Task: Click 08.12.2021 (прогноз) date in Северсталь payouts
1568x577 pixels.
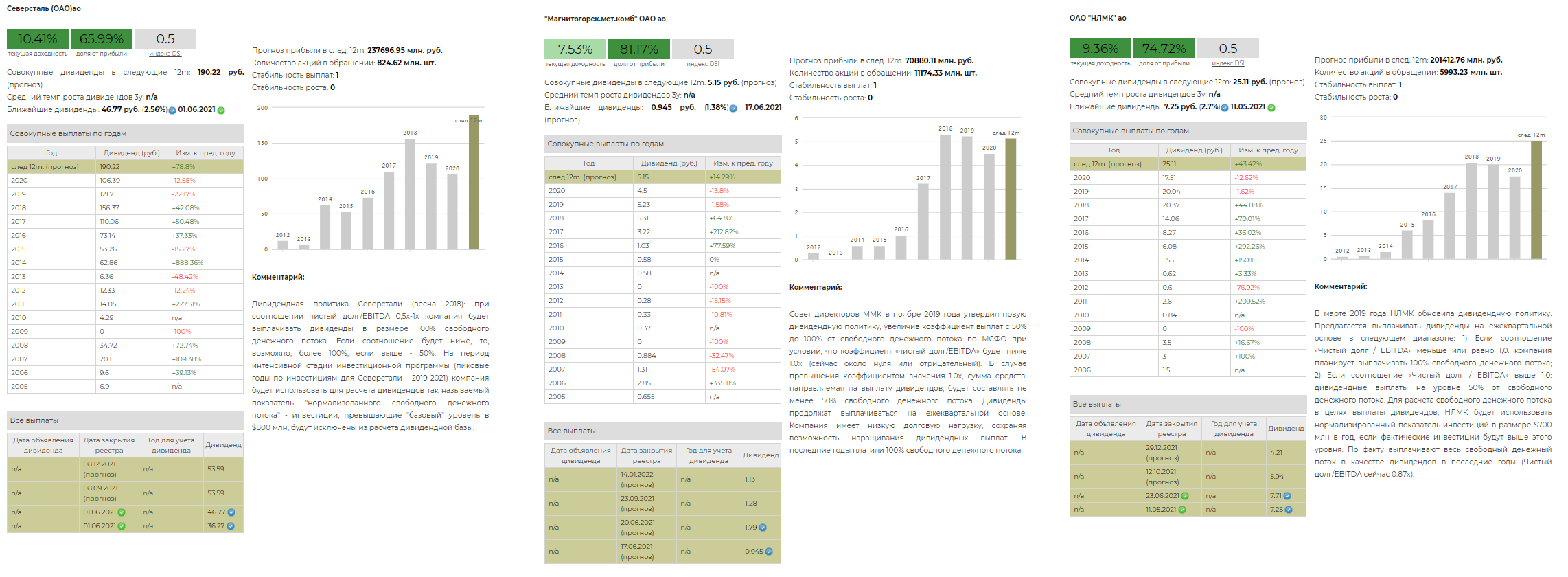Action: [100, 469]
